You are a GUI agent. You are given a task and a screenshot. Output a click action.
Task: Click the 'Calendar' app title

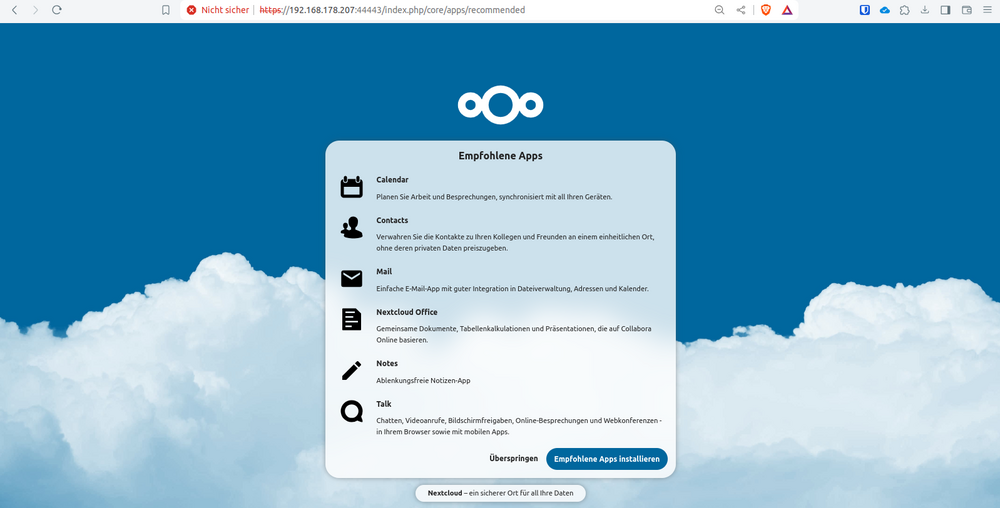[x=392, y=180]
